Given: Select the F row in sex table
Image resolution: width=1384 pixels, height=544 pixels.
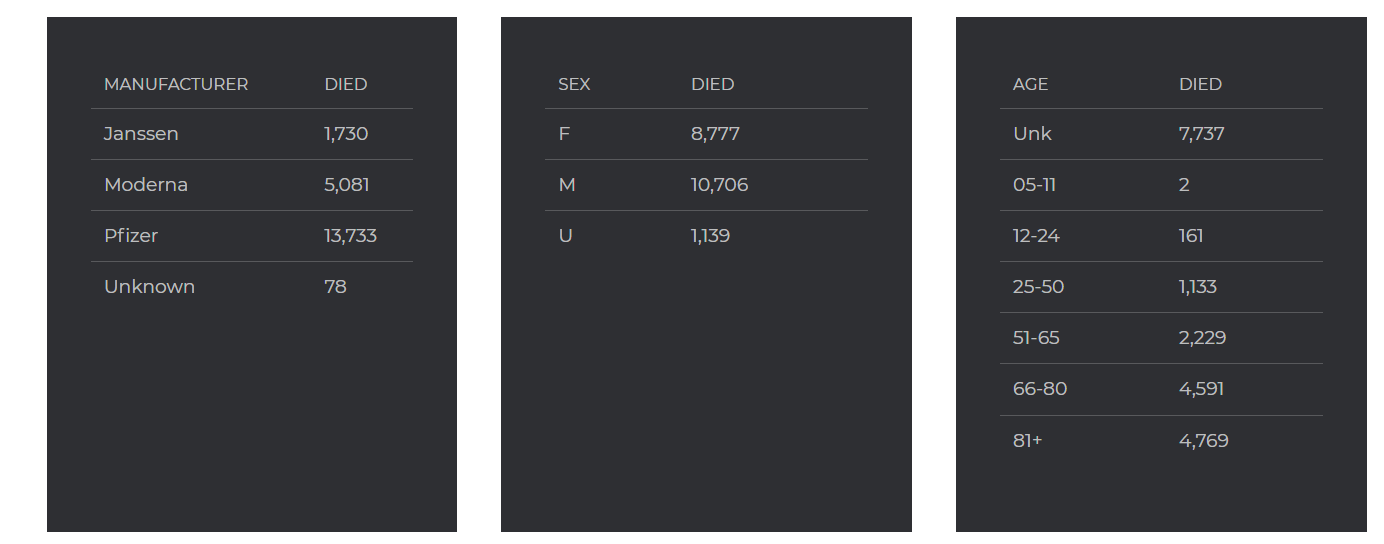Looking at the screenshot, I should point(564,134).
